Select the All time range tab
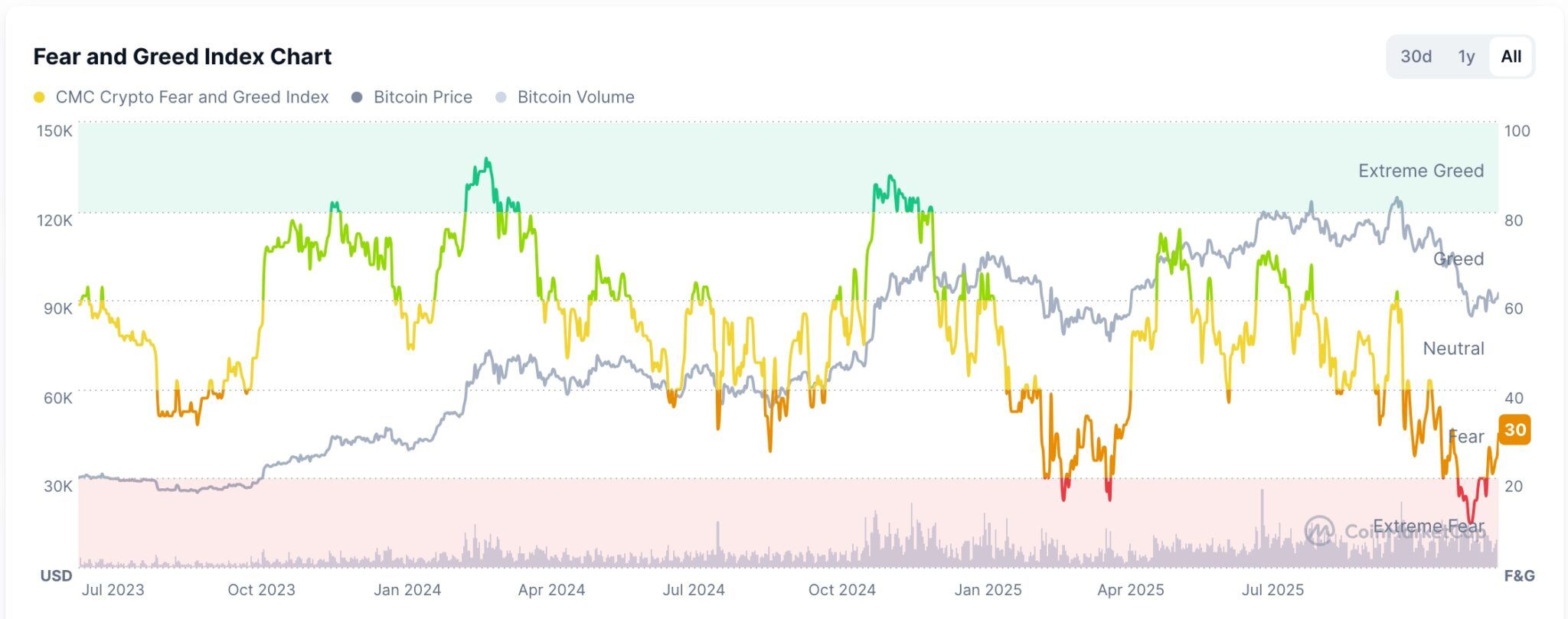This screenshot has width=1568, height=619. 1511,57
